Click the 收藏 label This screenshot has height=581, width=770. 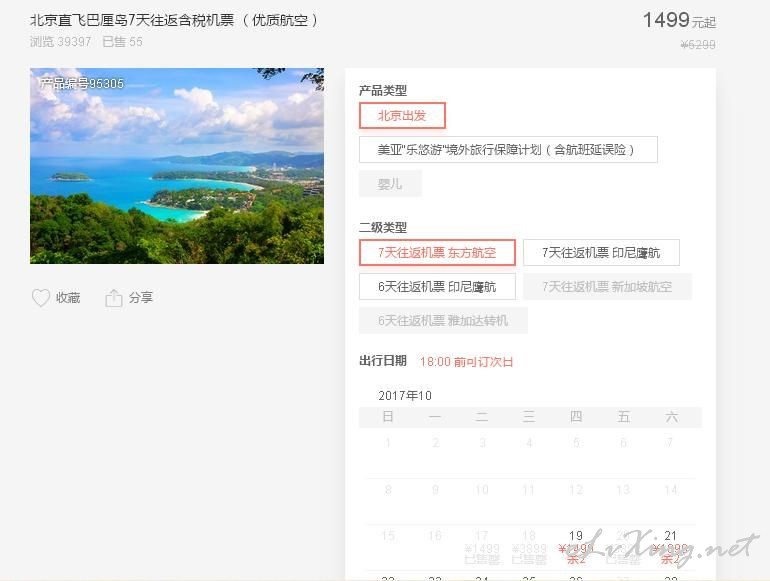point(68,298)
